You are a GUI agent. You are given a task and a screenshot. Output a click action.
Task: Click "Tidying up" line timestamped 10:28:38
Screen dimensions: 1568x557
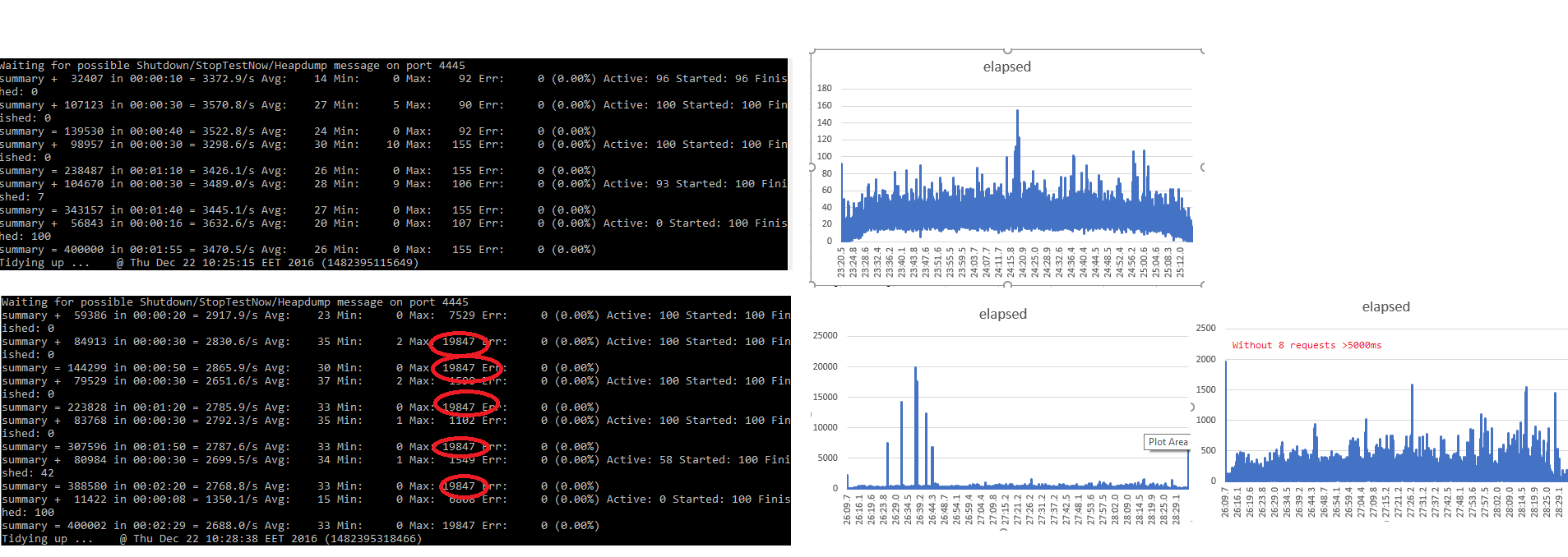pos(212,538)
